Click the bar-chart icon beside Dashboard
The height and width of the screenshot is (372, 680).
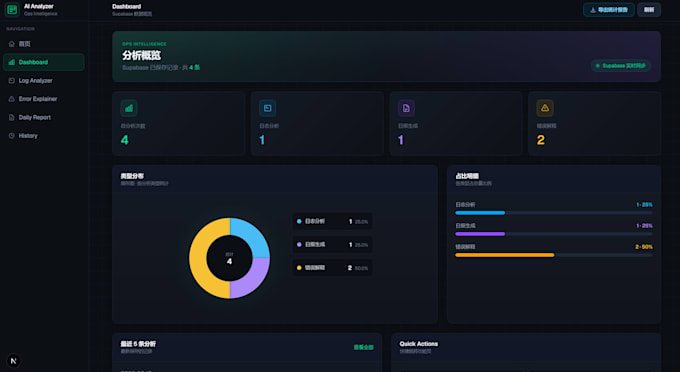(x=12, y=62)
